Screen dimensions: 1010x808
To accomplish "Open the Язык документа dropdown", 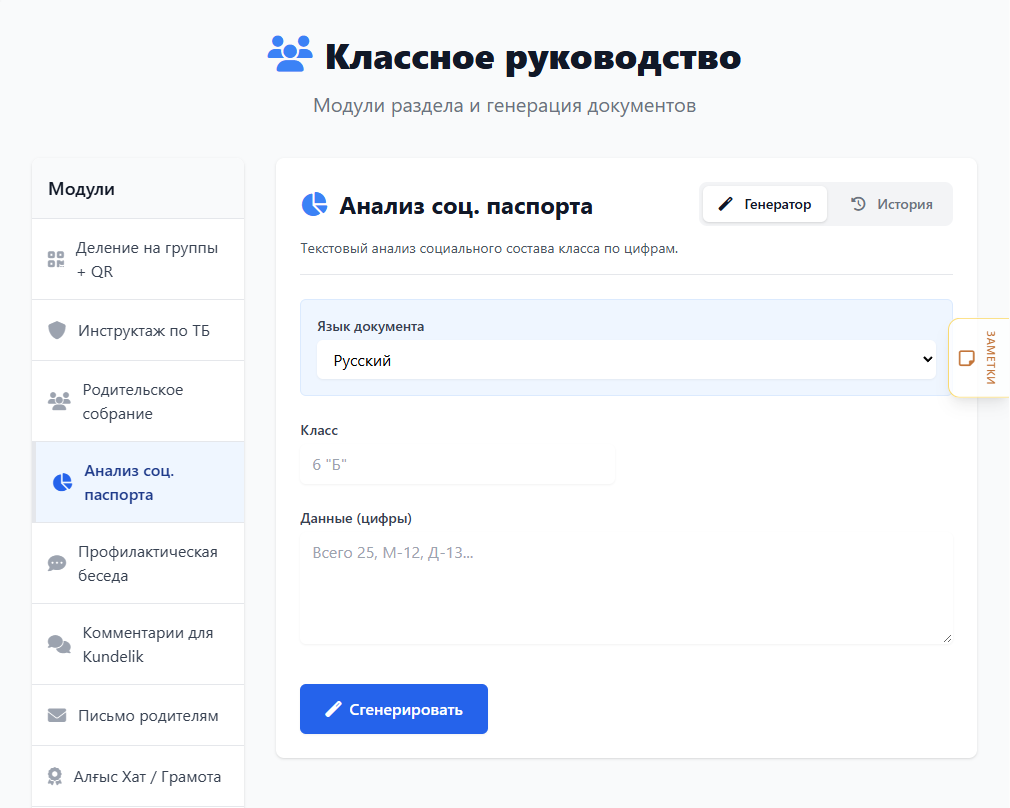I will [x=626, y=360].
